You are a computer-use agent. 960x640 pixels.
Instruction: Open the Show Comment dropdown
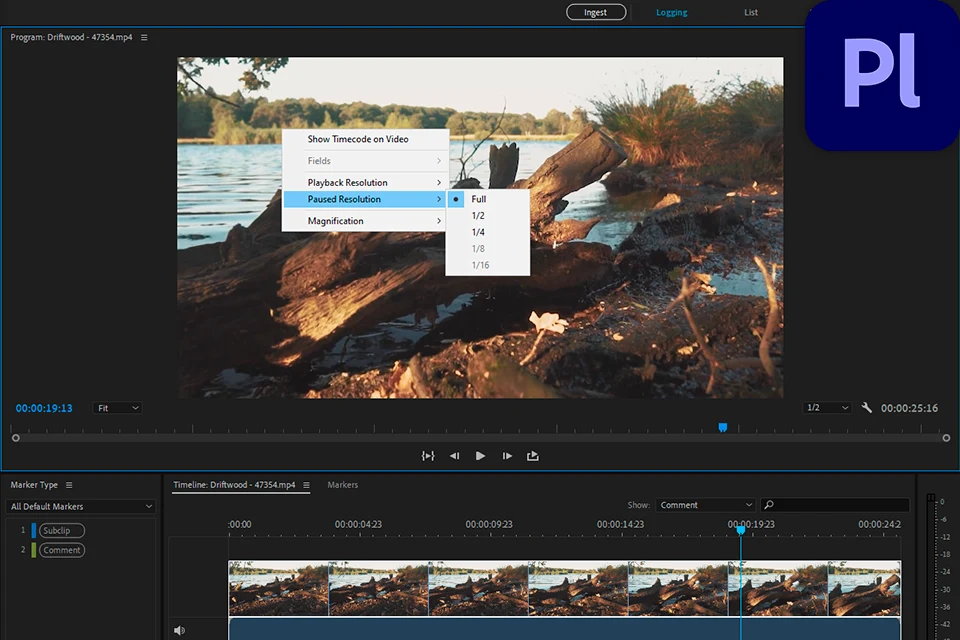click(x=705, y=505)
